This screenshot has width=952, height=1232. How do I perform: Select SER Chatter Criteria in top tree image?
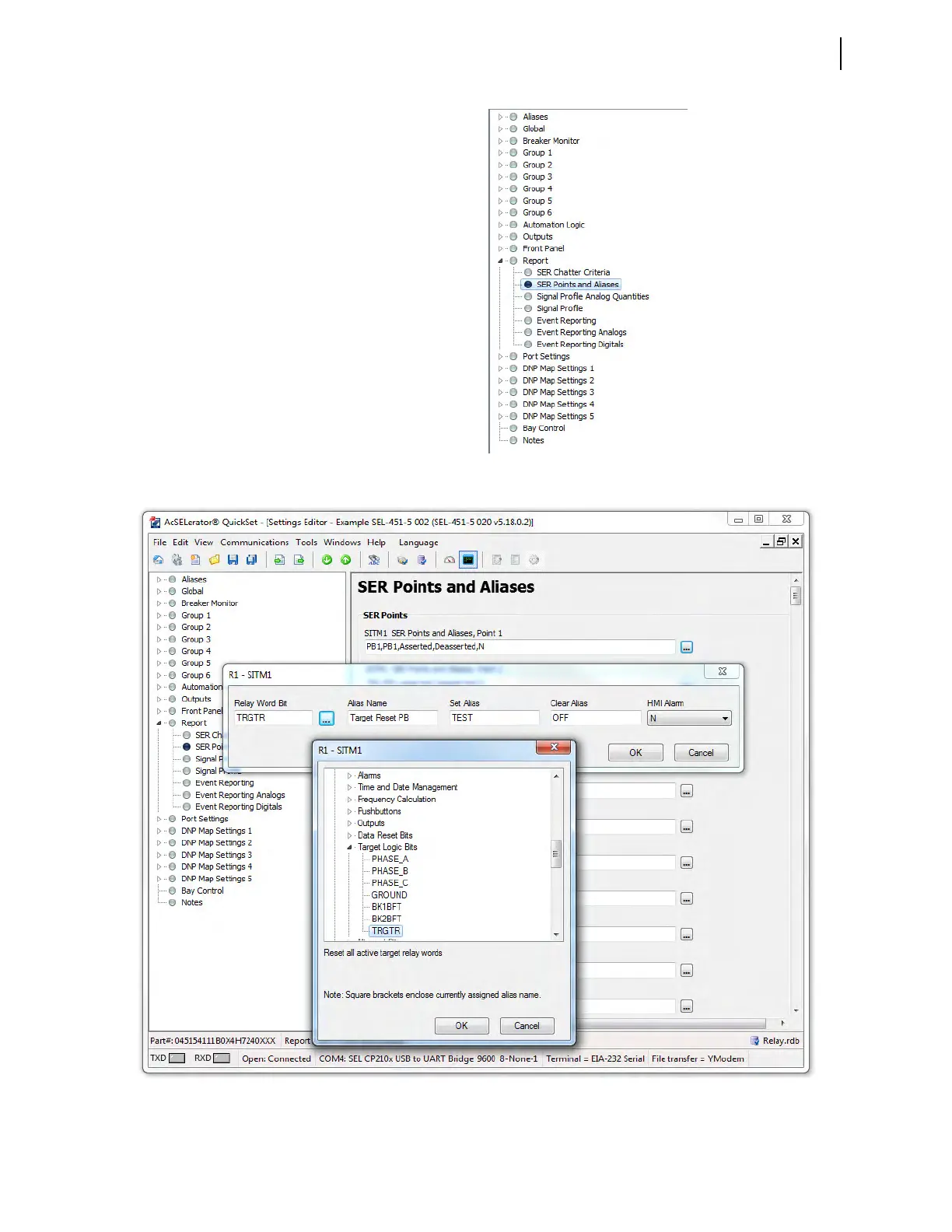[573, 272]
